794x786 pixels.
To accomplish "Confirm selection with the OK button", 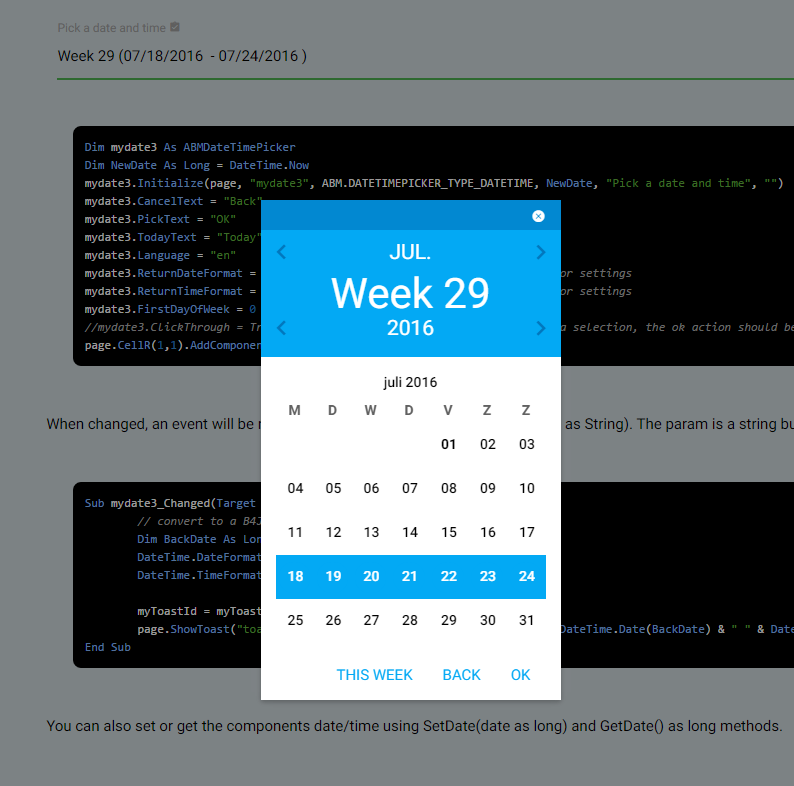I will coord(520,675).
